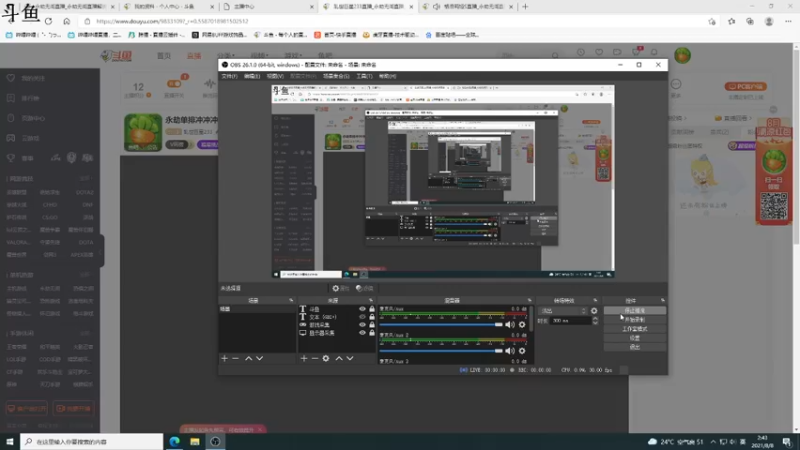Open OBS Studio from the taskbar
The height and width of the screenshot is (450, 800).
[x=215, y=441]
